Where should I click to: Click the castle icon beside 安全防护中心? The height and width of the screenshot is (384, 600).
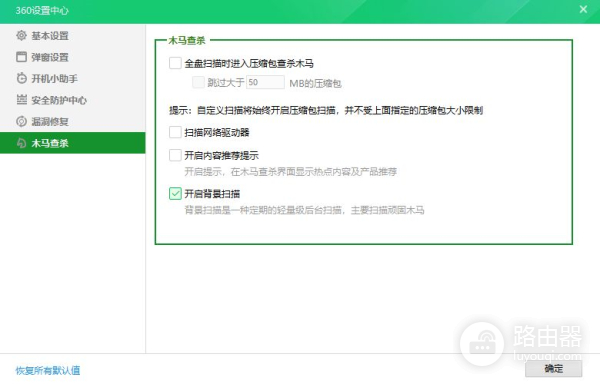click(x=21, y=100)
